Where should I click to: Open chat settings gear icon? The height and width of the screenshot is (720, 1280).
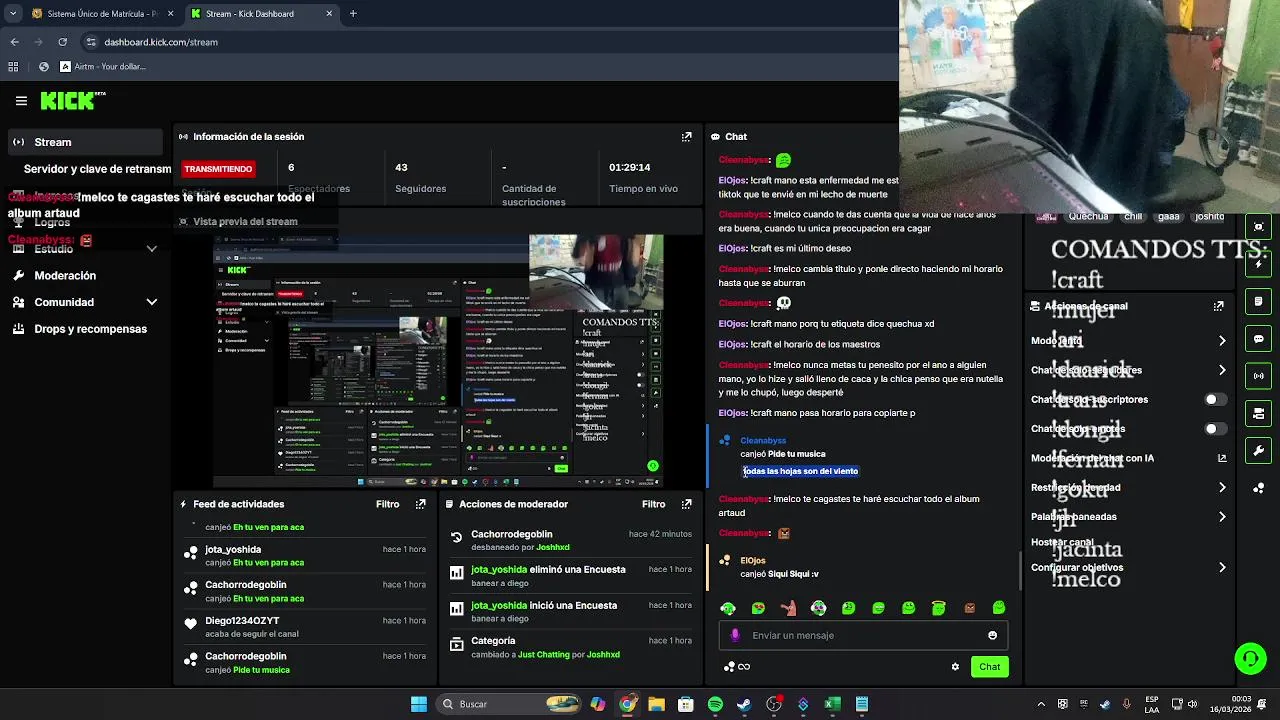955,667
